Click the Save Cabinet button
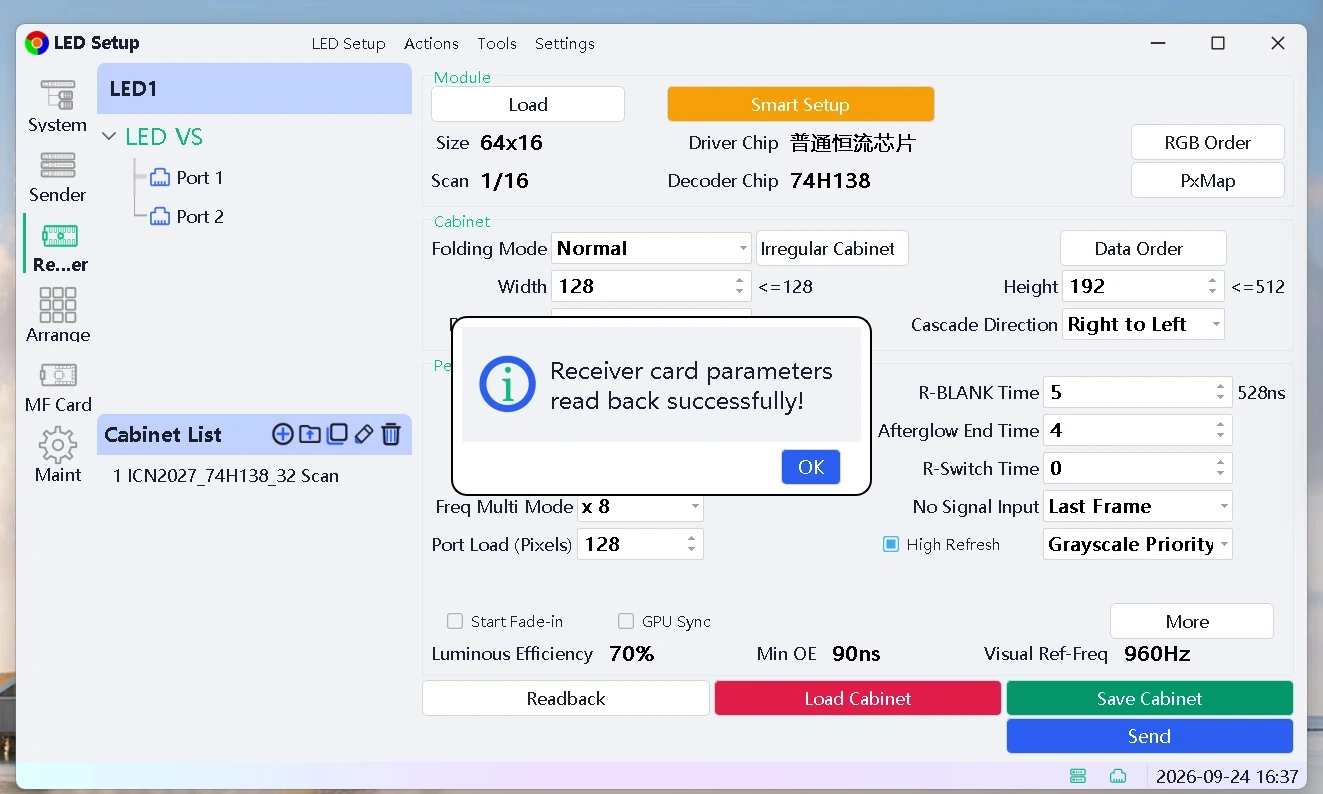Viewport: 1323px width, 794px height. coord(1150,699)
